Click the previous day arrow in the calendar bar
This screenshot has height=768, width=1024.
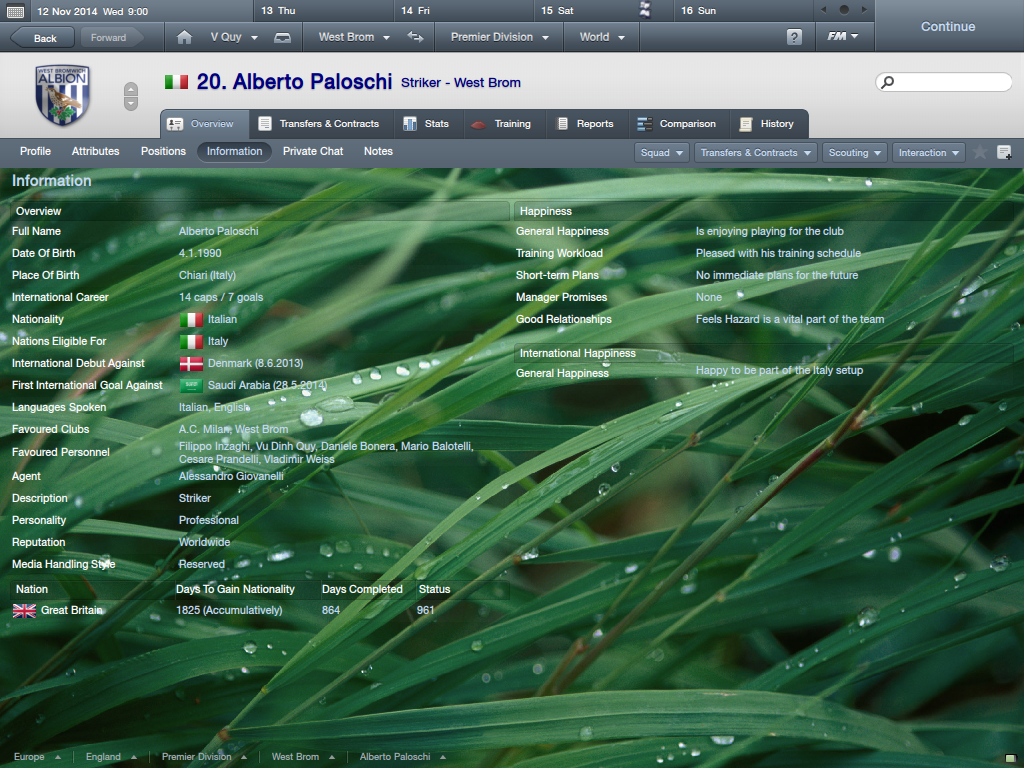pyautogui.click(x=824, y=10)
